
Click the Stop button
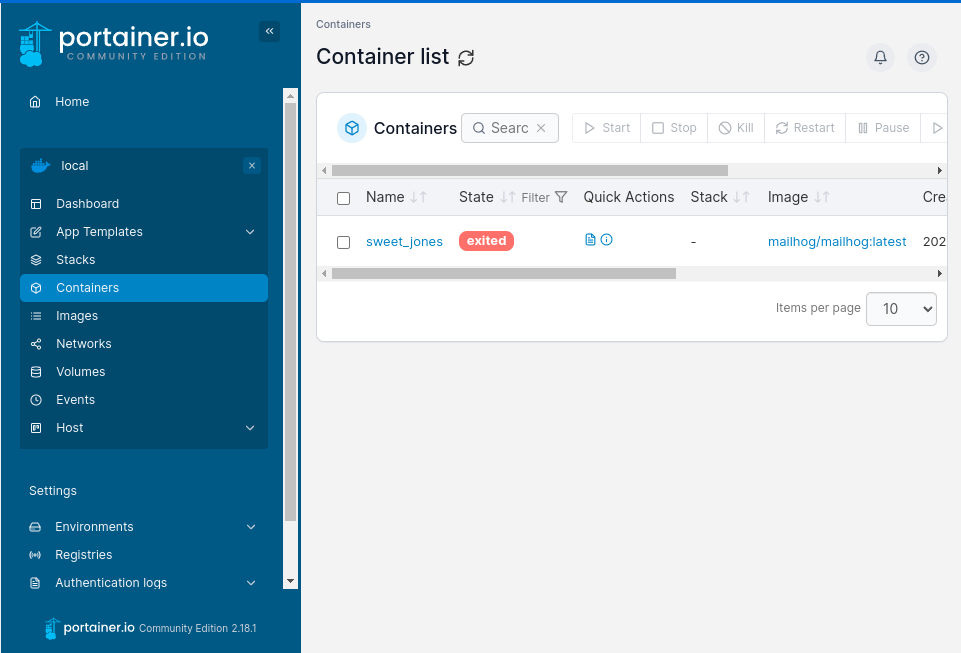point(674,128)
